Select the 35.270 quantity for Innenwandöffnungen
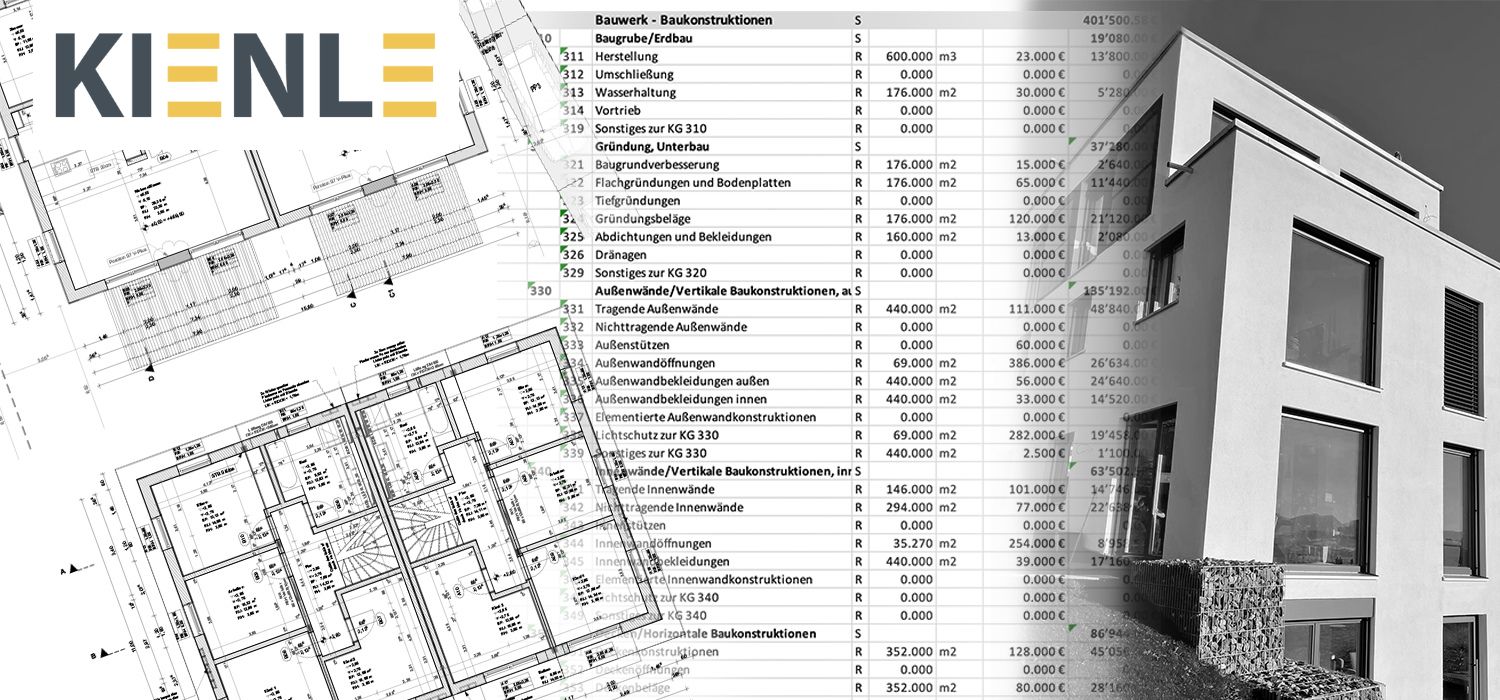This screenshot has height=700, width=1500. pos(911,543)
